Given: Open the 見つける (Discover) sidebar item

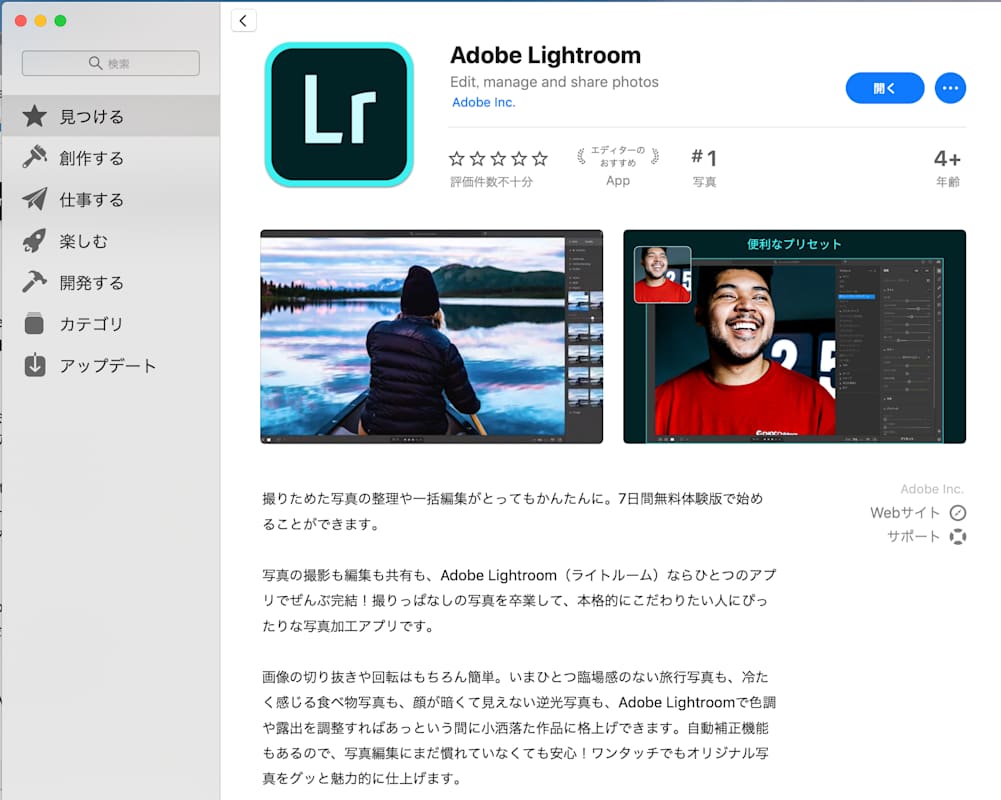Looking at the screenshot, I should (x=110, y=116).
